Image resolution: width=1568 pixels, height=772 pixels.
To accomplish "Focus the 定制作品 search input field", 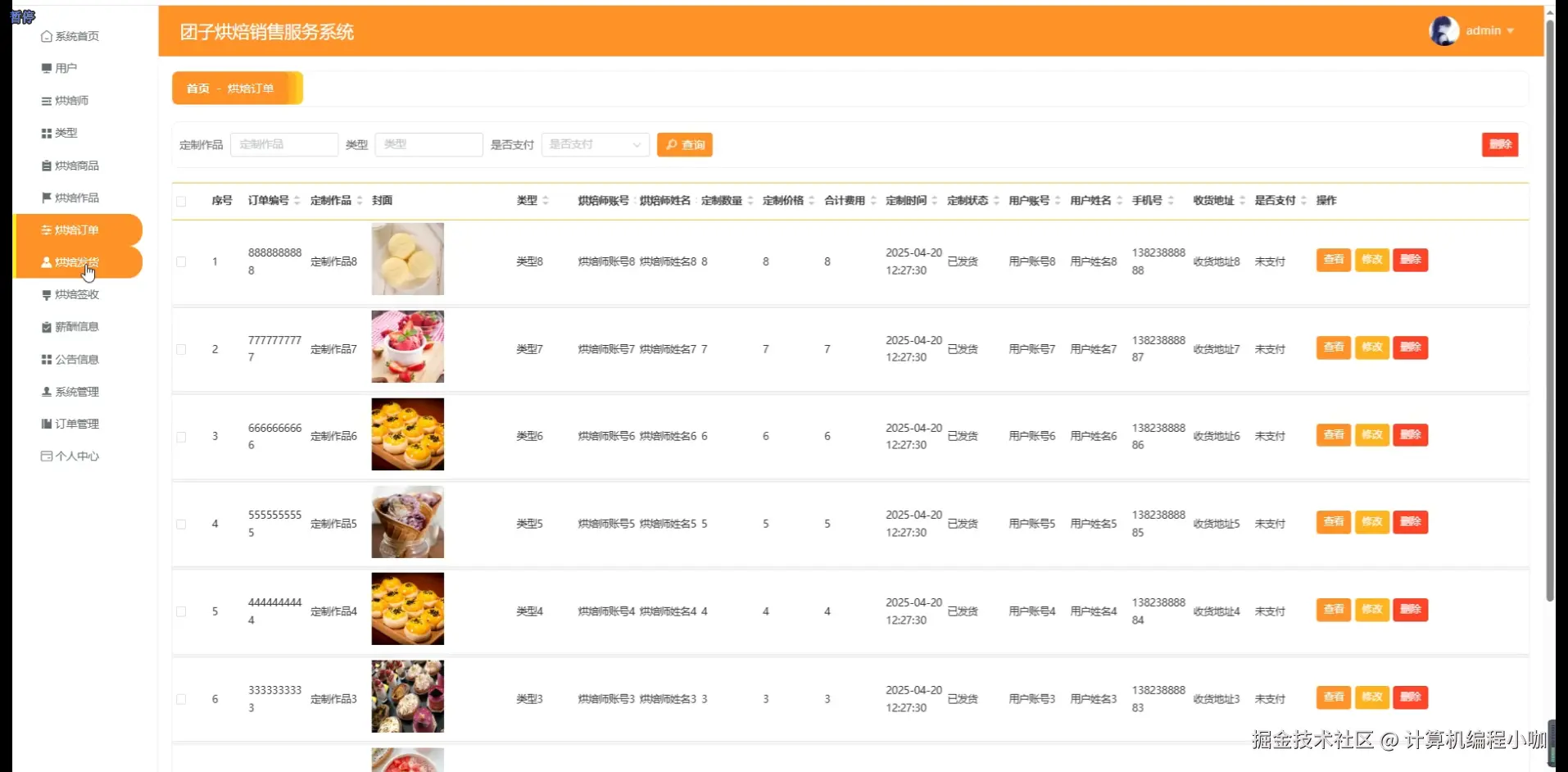I will 284,144.
